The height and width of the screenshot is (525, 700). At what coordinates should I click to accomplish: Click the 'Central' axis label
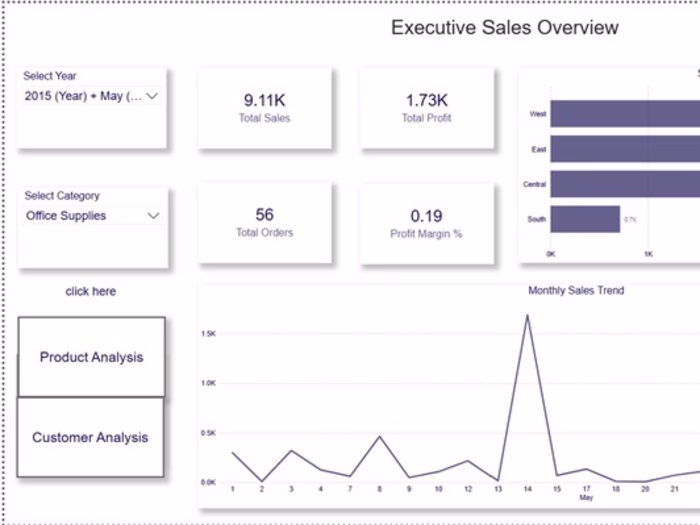pyautogui.click(x=534, y=184)
